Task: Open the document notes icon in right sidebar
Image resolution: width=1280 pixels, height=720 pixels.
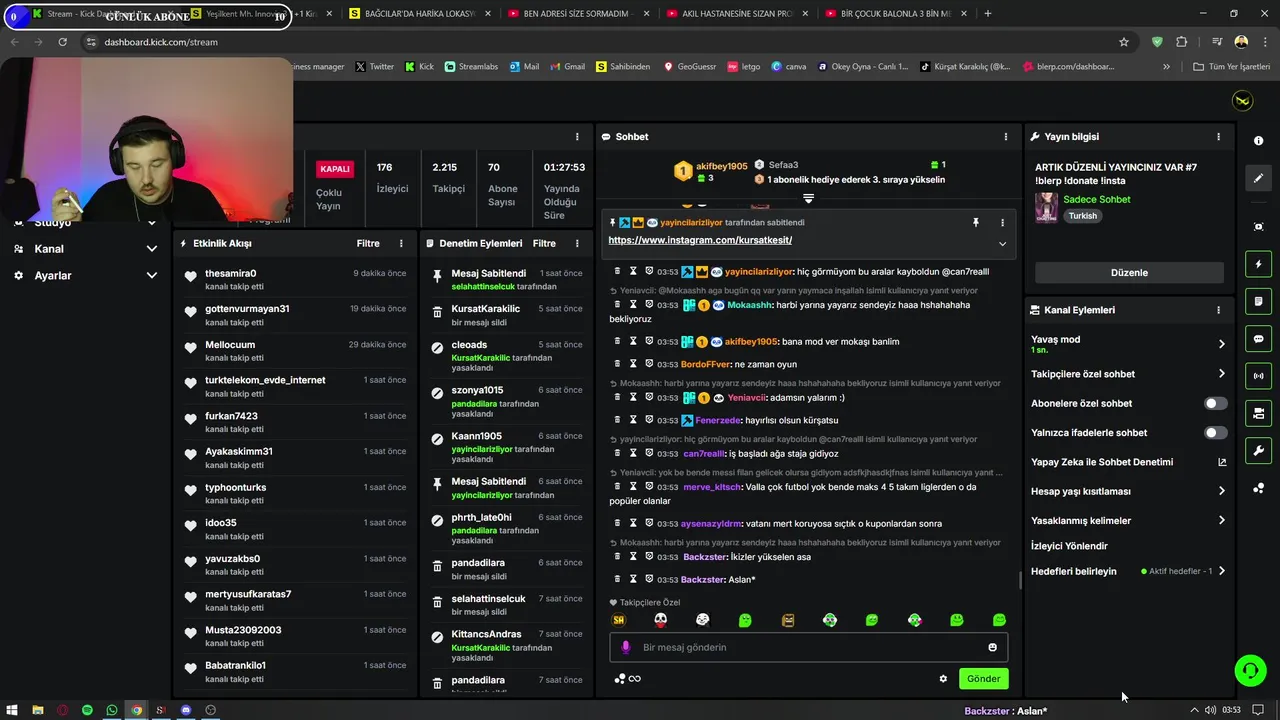Action: [1258, 301]
